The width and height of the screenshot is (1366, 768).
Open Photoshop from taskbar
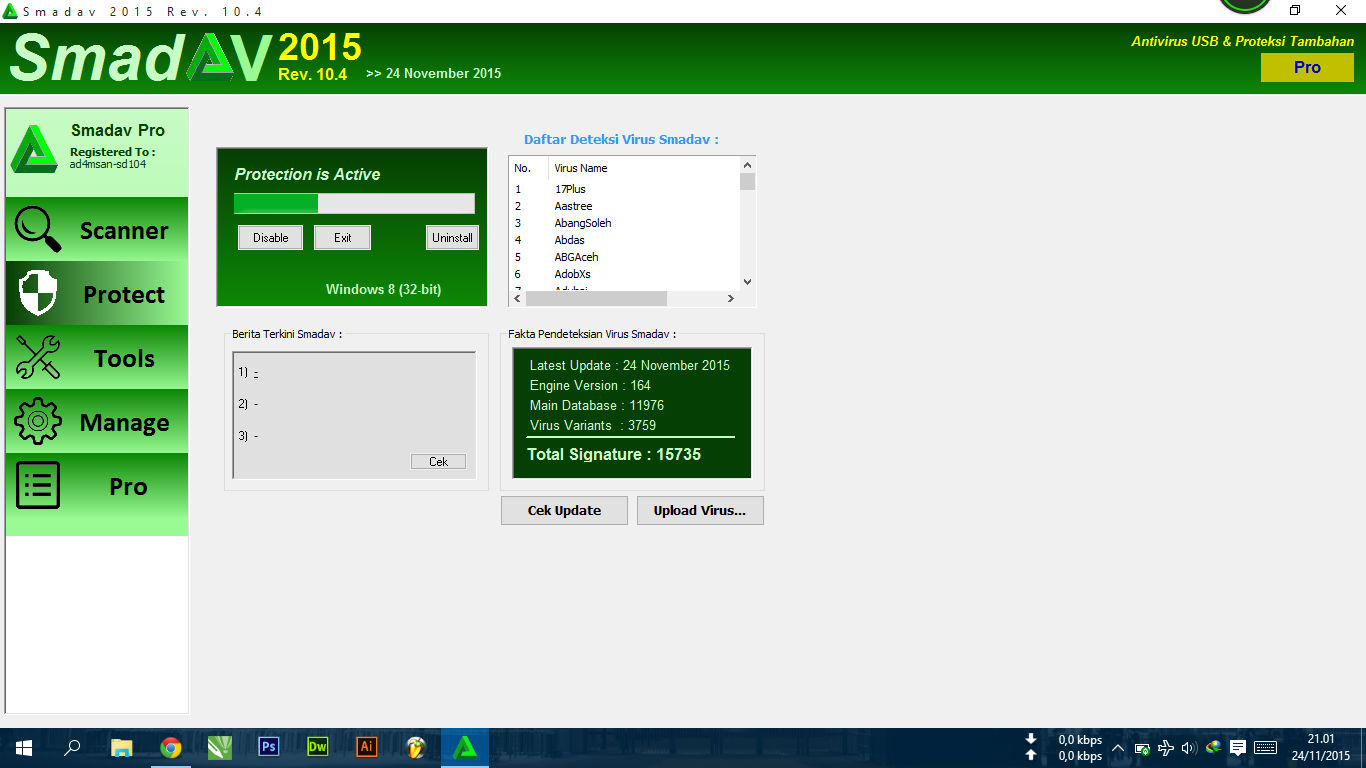268,748
